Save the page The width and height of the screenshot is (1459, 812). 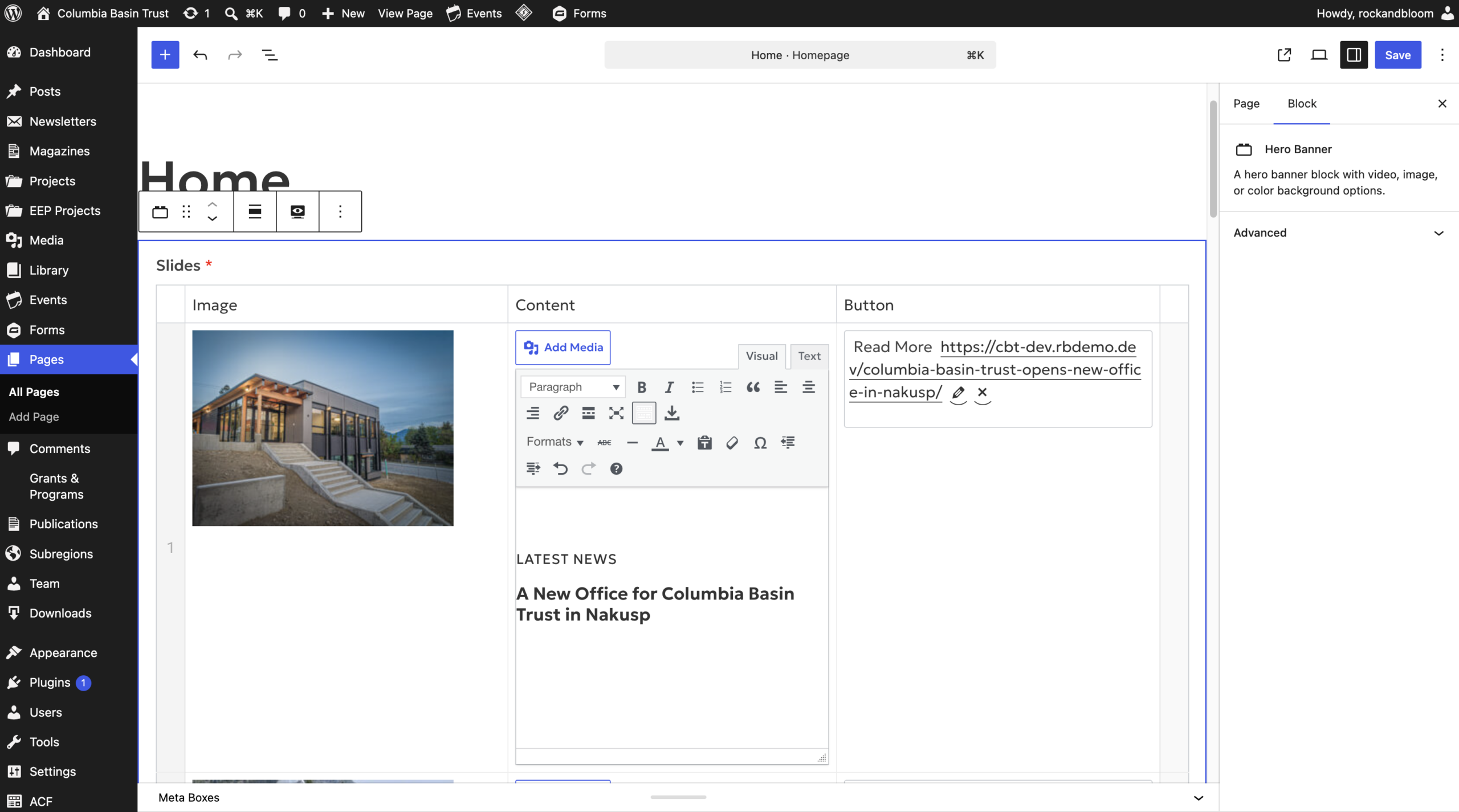click(x=1398, y=55)
